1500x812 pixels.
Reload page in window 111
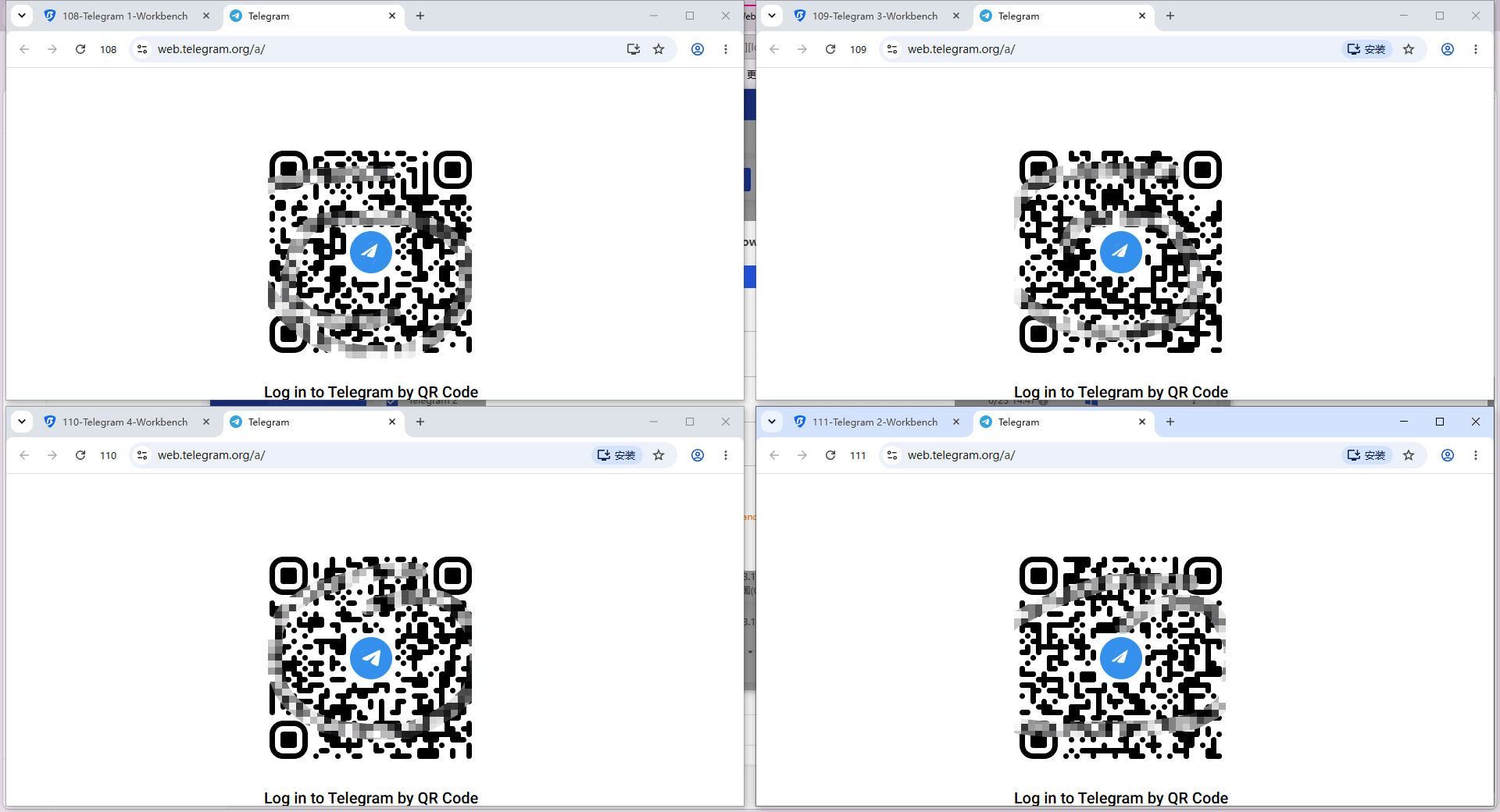(830, 455)
